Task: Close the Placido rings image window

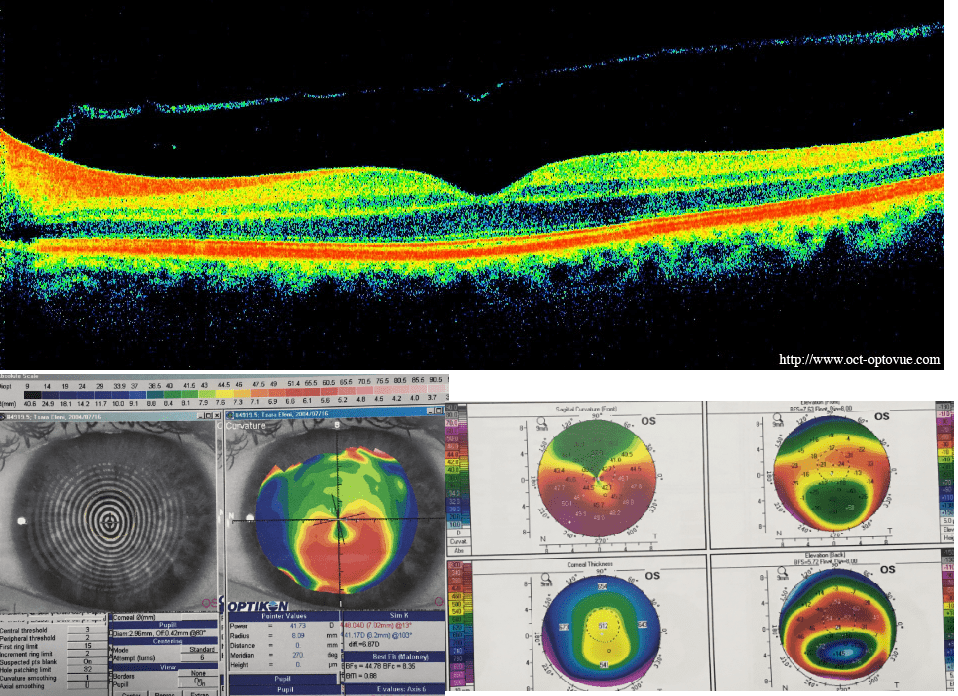Action: (x=217, y=416)
